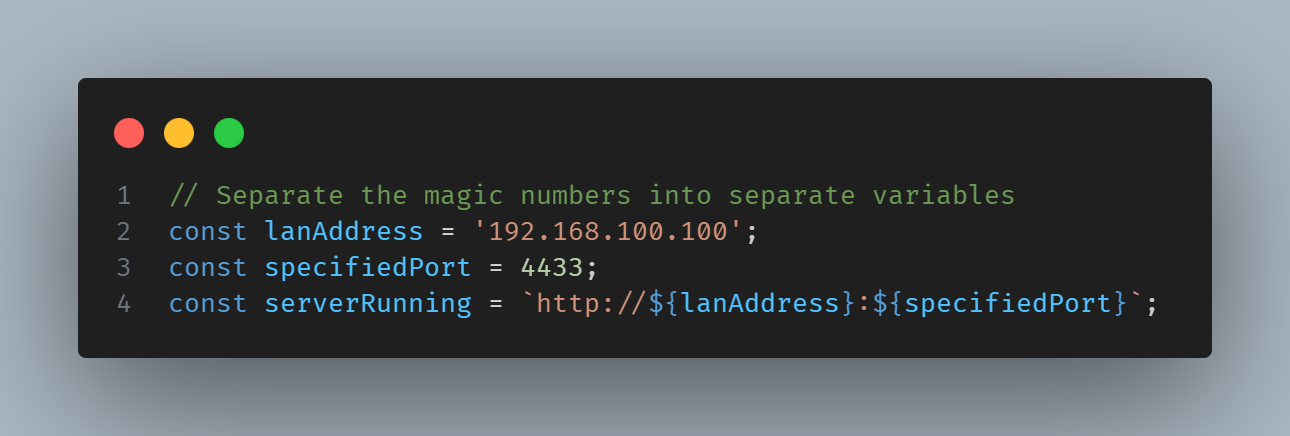The height and width of the screenshot is (436, 1290).
Task: Click the word Separate in the comment
Action: tap(279, 195)
